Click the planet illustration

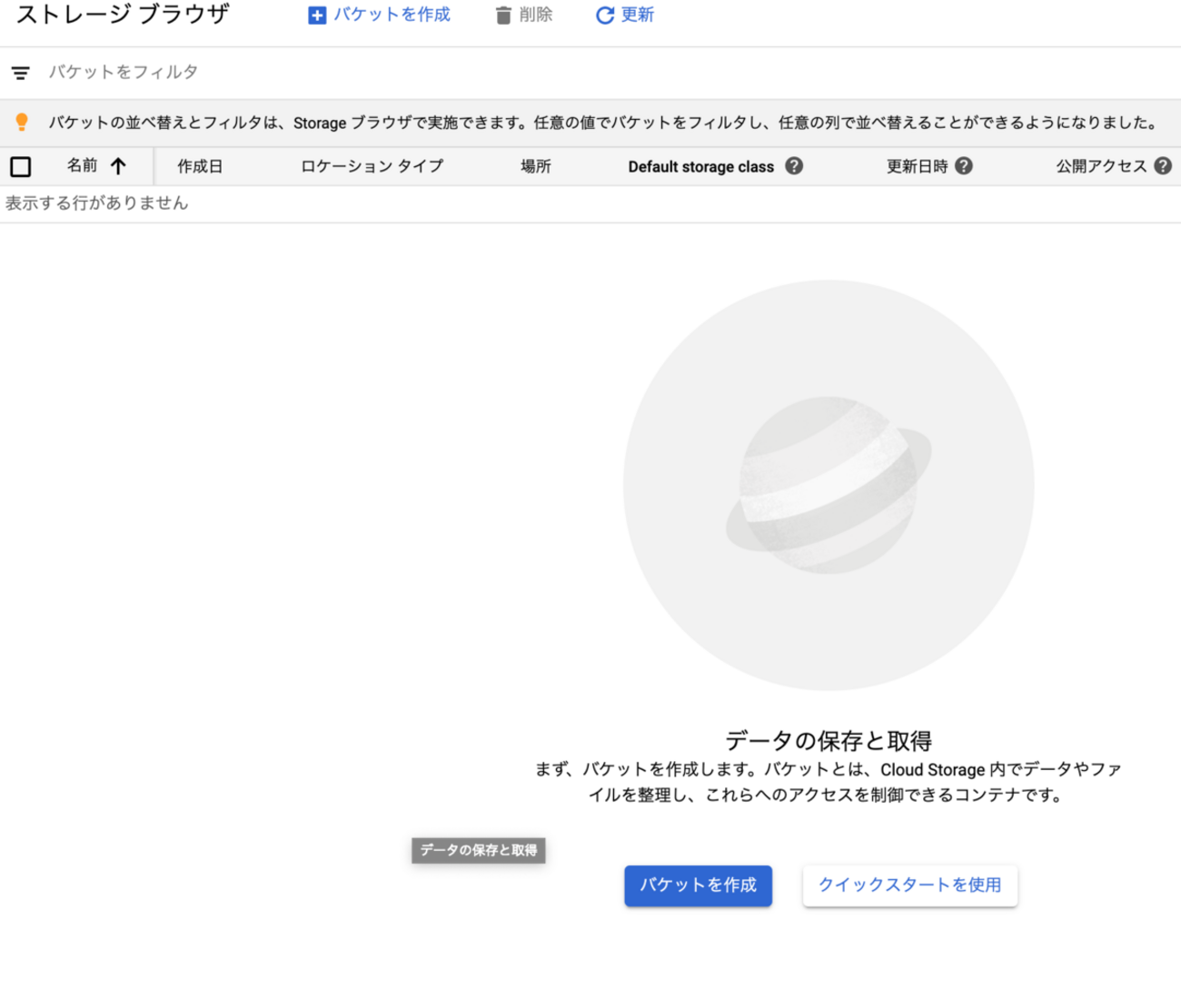click(829, 485)
